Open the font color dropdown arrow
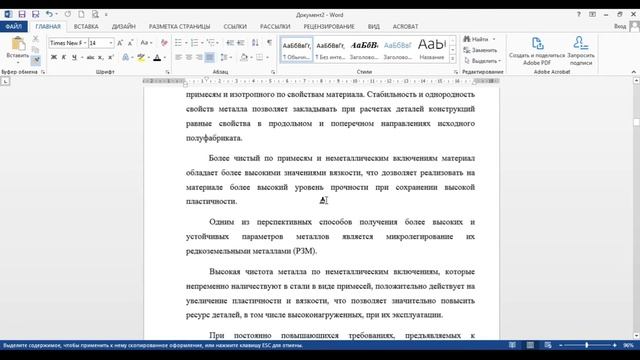 pos(164,58)
